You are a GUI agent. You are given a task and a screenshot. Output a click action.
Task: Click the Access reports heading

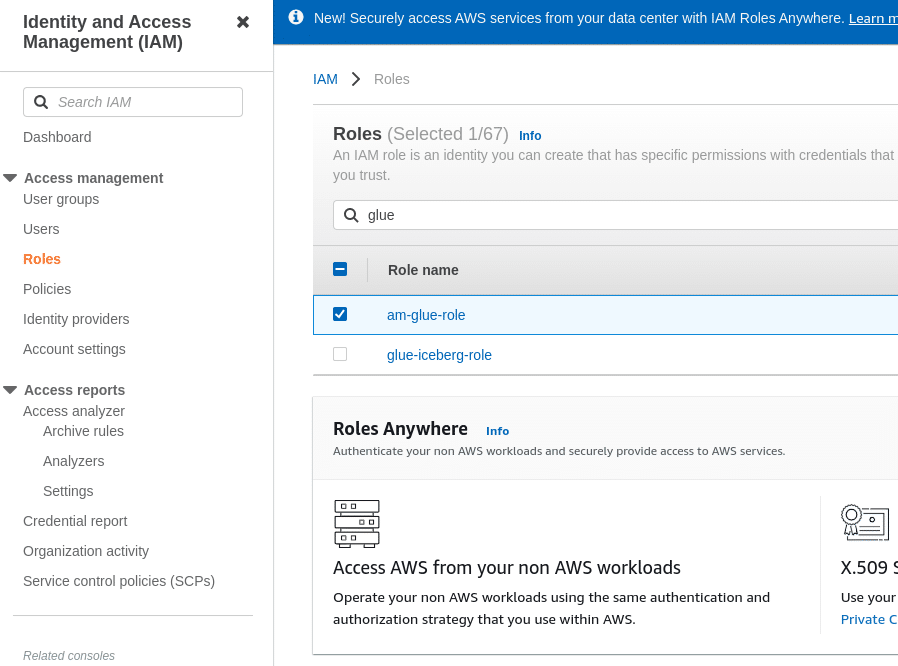click(74, 390)
